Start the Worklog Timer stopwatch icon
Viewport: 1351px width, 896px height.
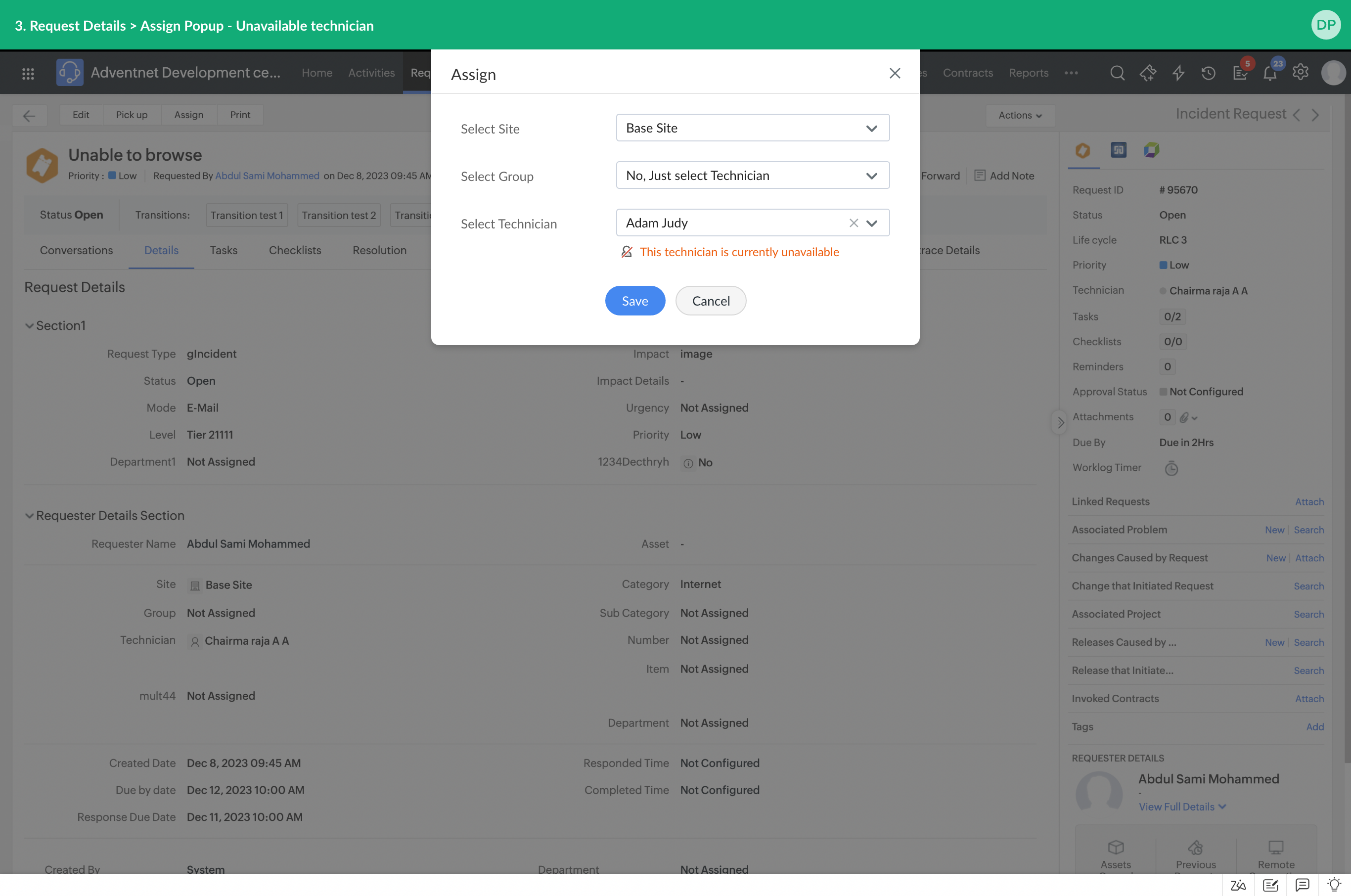[1171, 469]
